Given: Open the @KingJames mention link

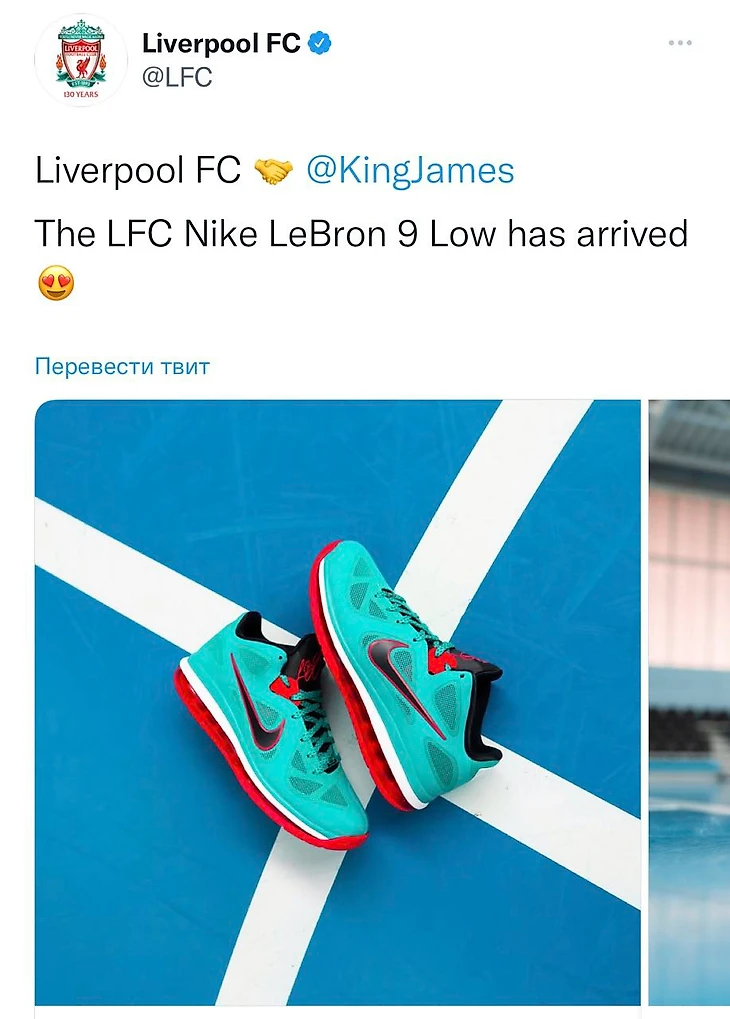Looking at the screenshot, I should click(x=410, y=170).
